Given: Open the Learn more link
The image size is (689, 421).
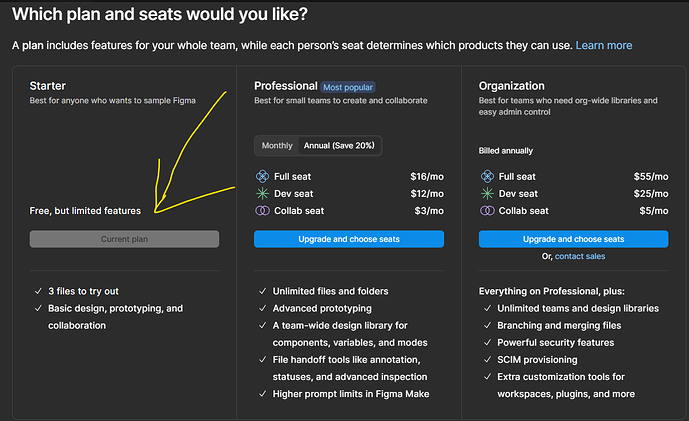Looking at the screenshot, I should click(604, 45).
